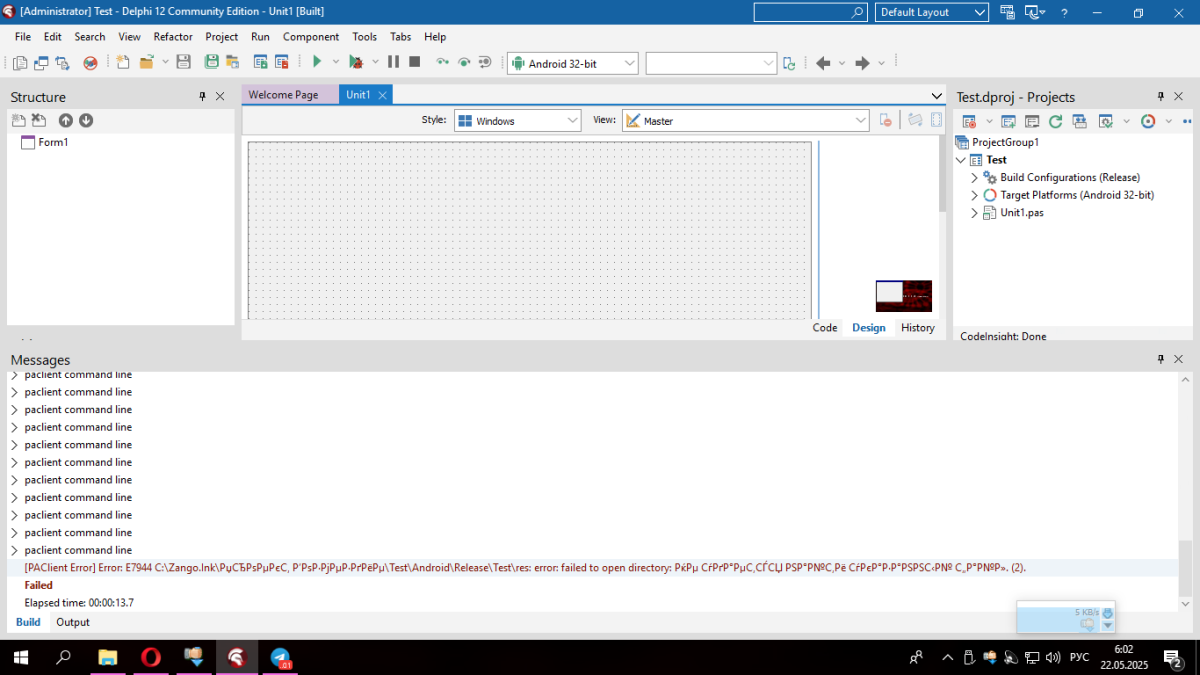The width and height of the screenshot is (1200, 675).
Task: Click the Run Until Return debug icon
Action: coord(485,62)
